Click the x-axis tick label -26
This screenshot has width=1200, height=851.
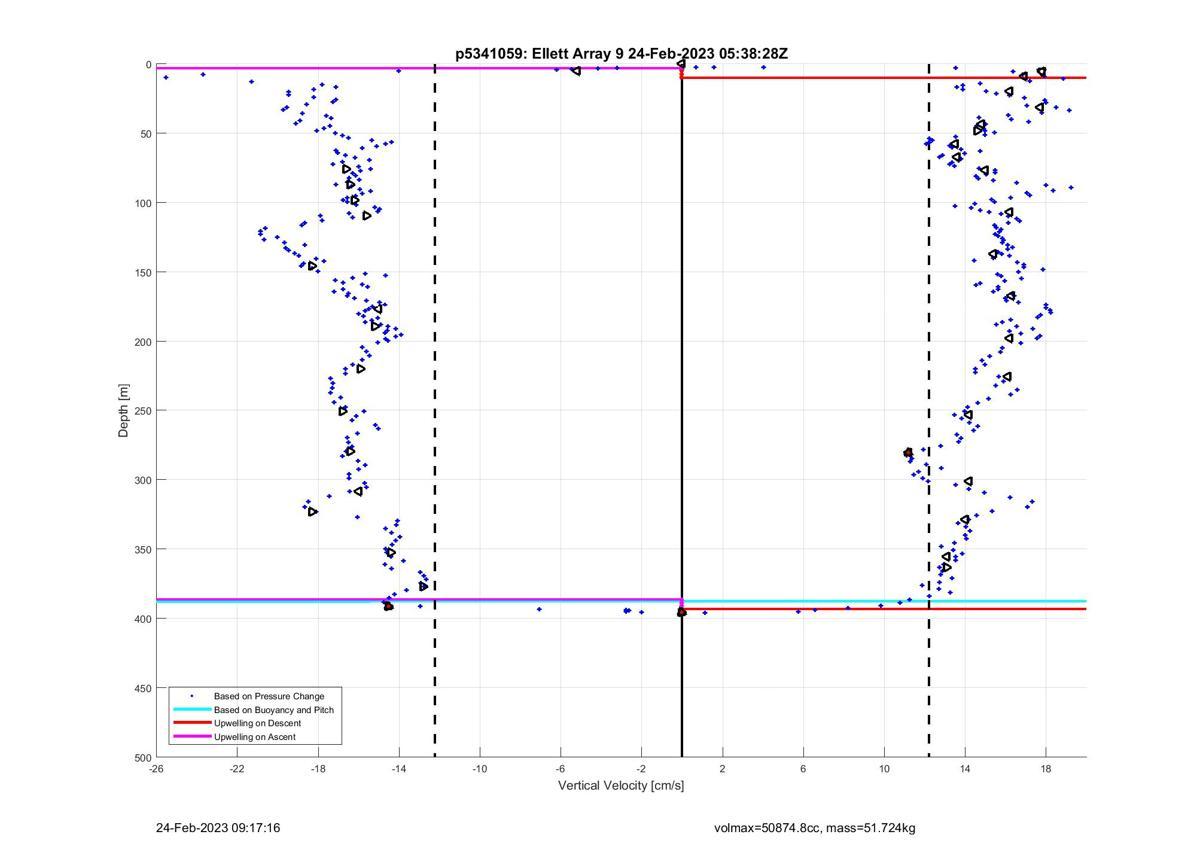point(156,769)
